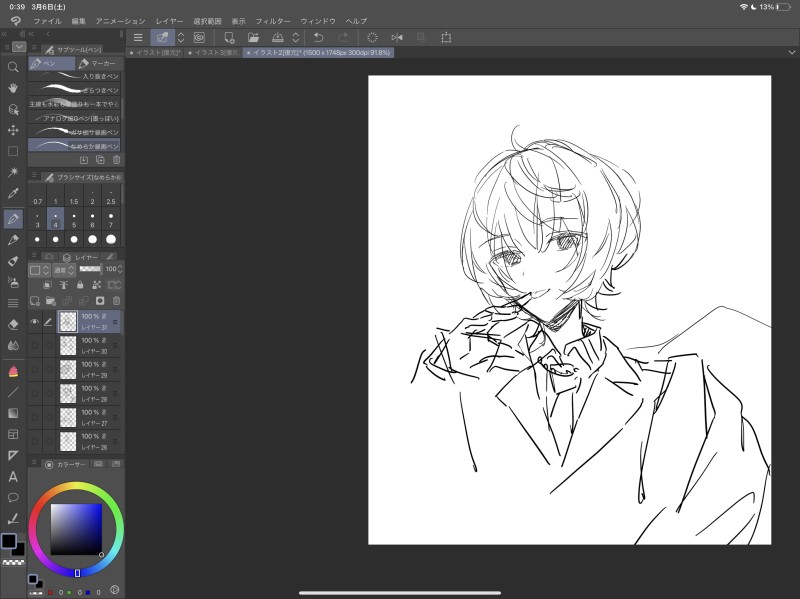Select the 入り抜きペン brush
Image resolution: width=800 pixels, height=599 pixels.
pos(74,76)
